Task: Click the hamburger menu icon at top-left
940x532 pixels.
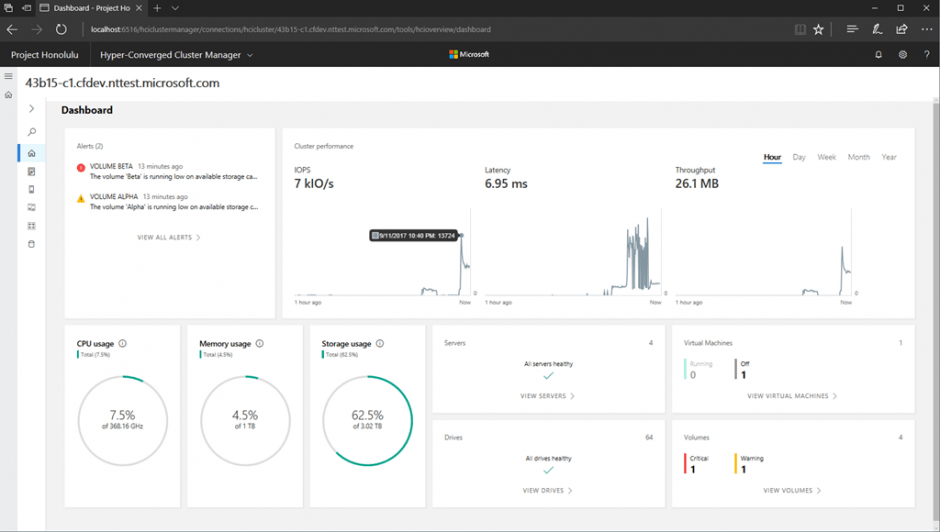Action: point(9,76)
